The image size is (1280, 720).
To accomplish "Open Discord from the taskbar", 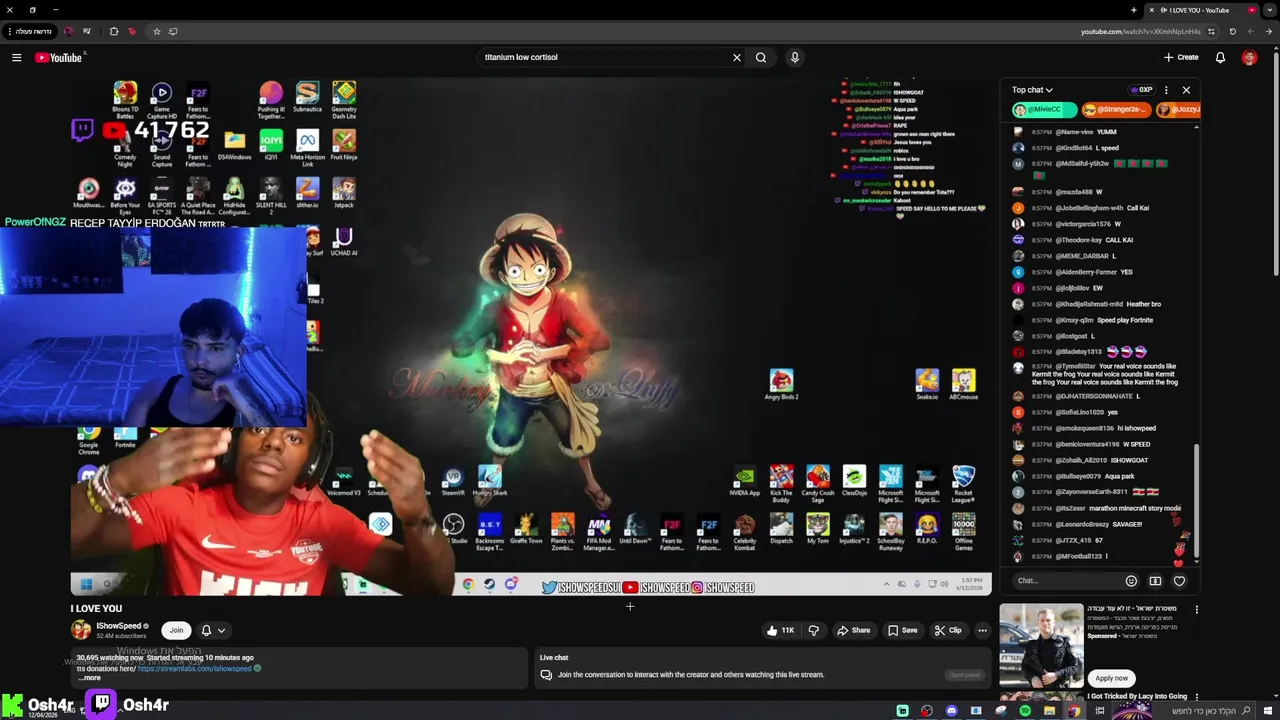I will [951, 711].
